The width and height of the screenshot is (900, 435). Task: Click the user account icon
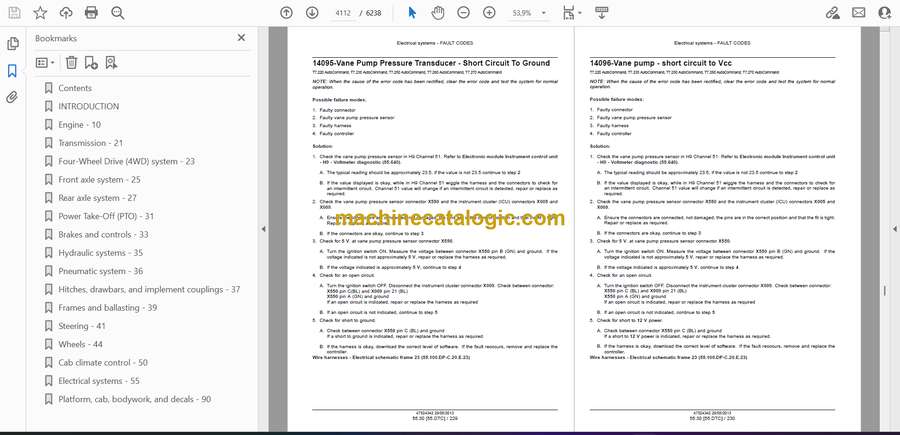[885, 13]
